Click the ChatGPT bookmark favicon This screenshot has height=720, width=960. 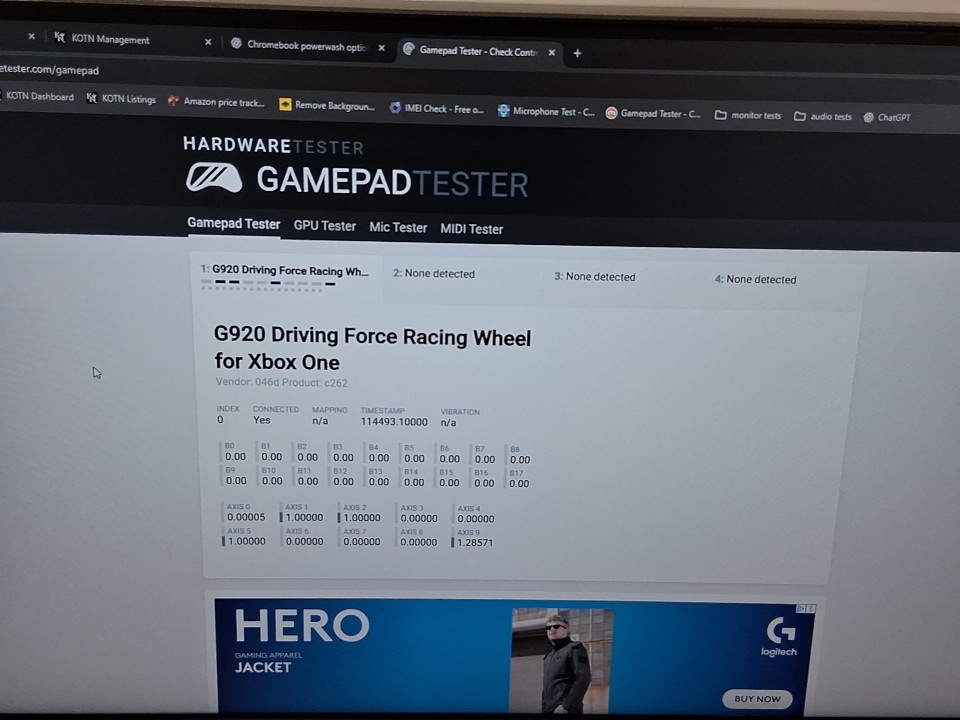(x=868, y=118)
